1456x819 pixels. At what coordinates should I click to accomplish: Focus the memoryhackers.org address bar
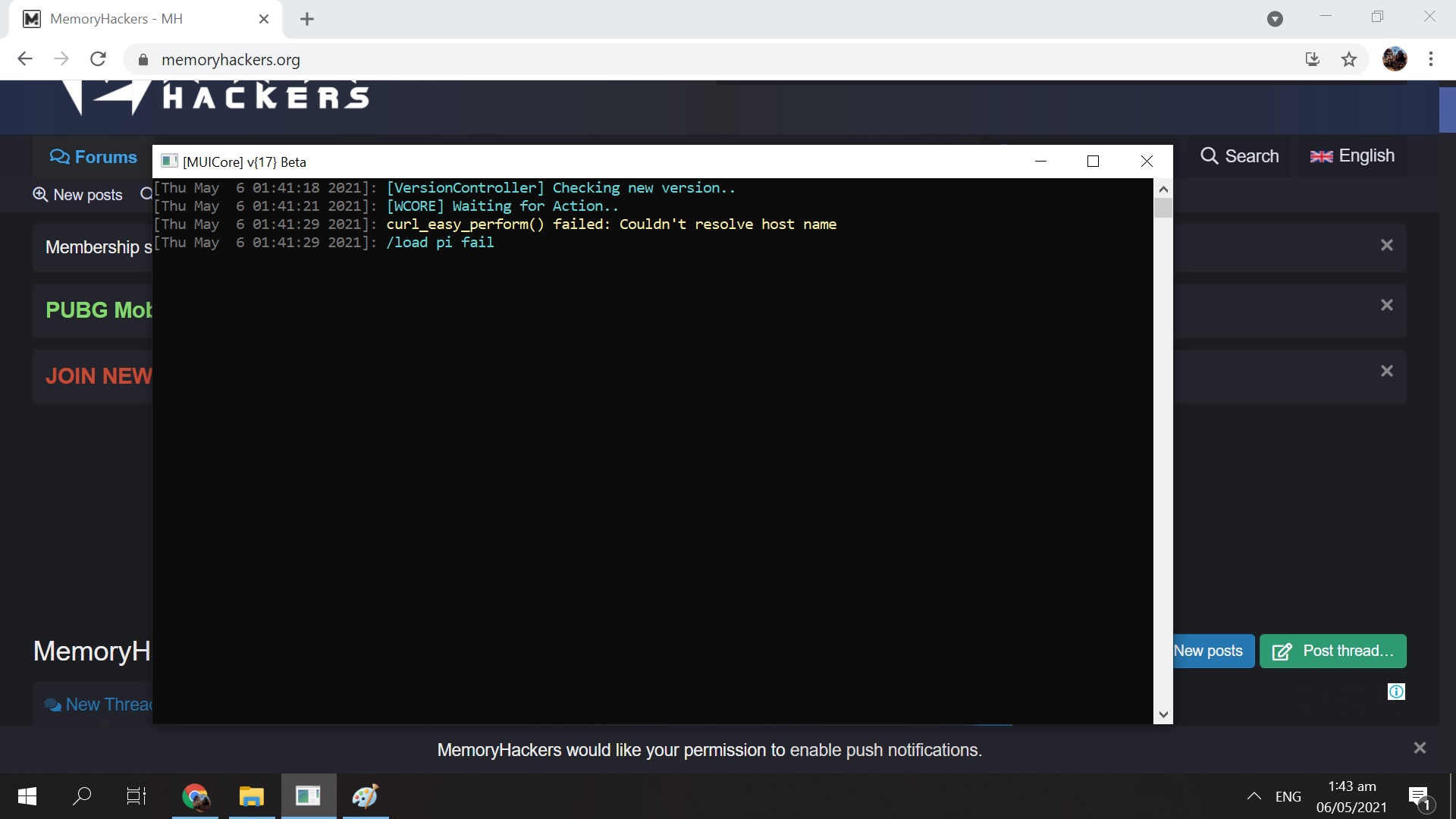click(713, 59)
